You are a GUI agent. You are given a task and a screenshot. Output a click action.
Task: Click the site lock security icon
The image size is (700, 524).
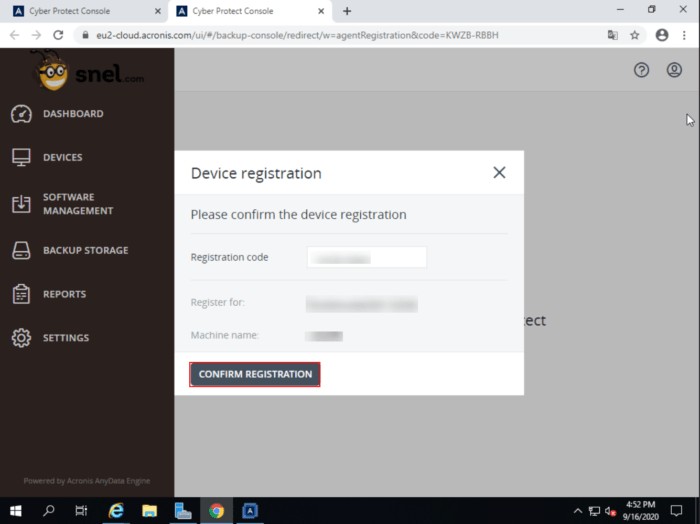click(x=86, y=35)
